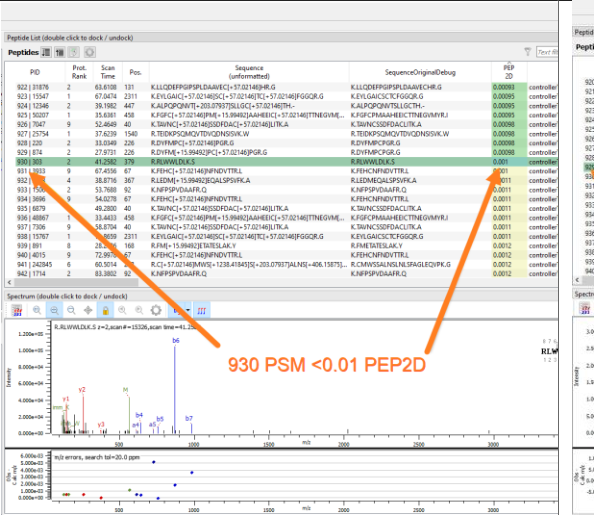
Task: Click the sort ascending icon in peptide toolbar
Action: pyautogui.click(x=60, y=52)
